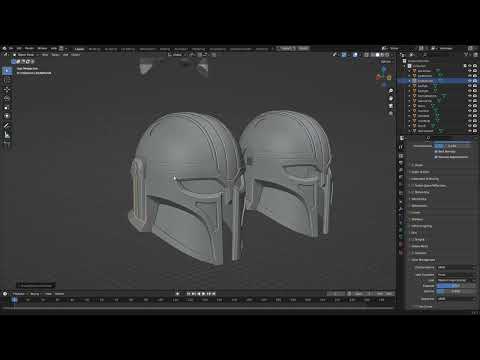Image resolution: width=480 pixels, height=360 pixels.
Task: Open the Window menu
Action: pyautogui.click(x=42, y=48)
